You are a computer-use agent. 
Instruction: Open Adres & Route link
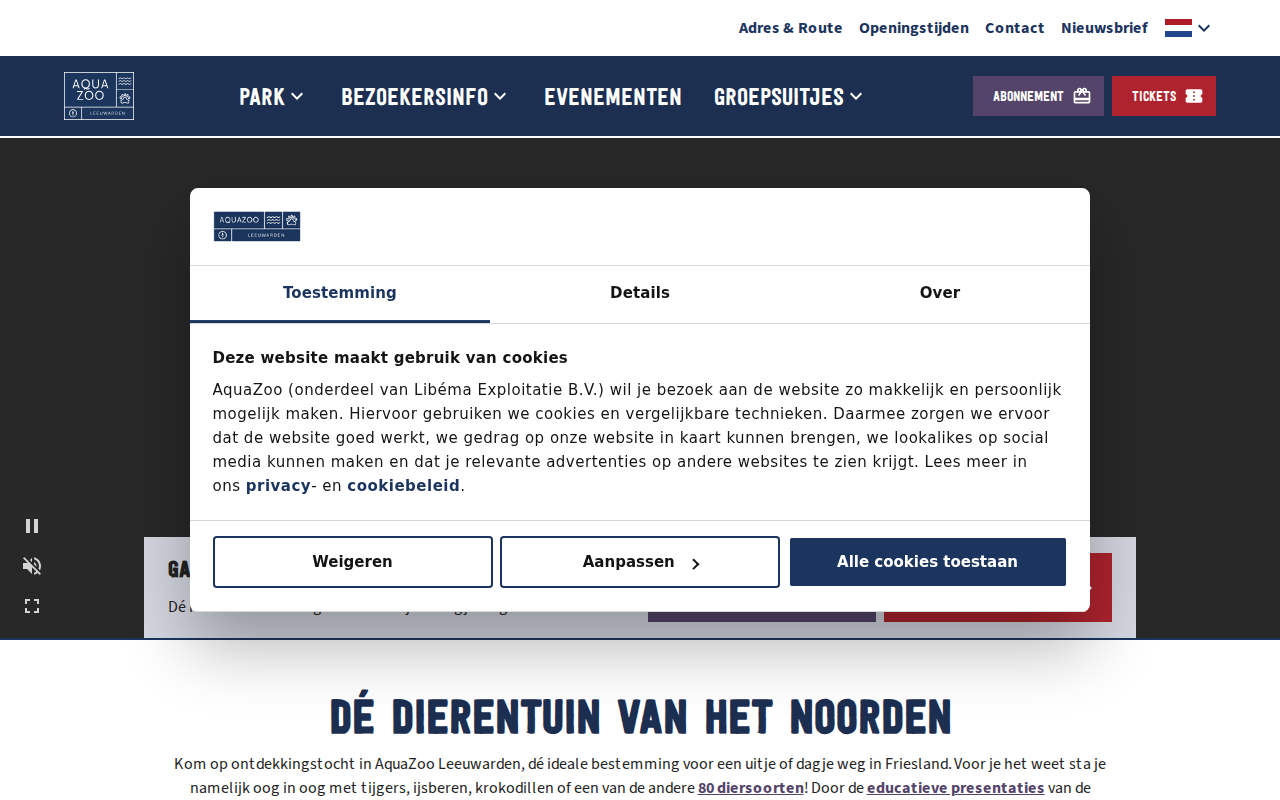coord(790,28)
